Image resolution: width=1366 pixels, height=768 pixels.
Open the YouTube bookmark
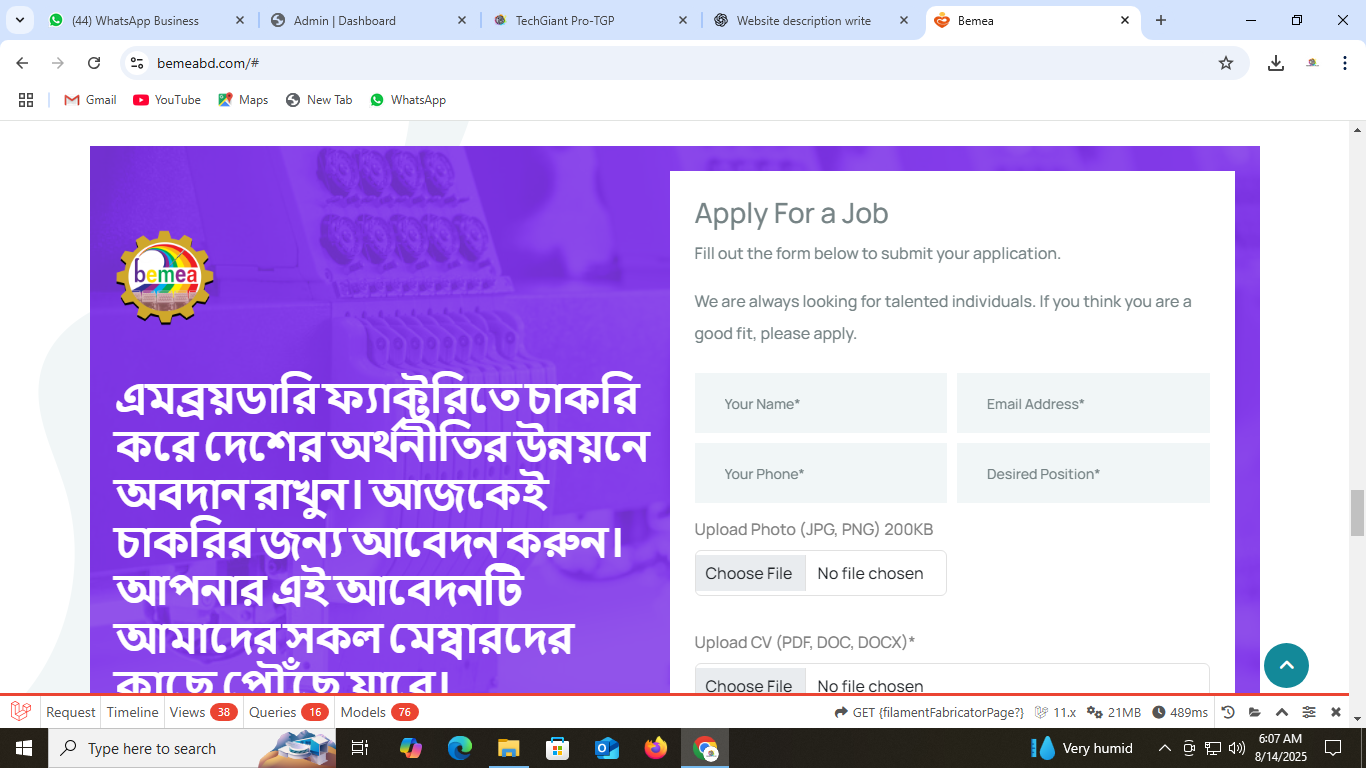167,100
